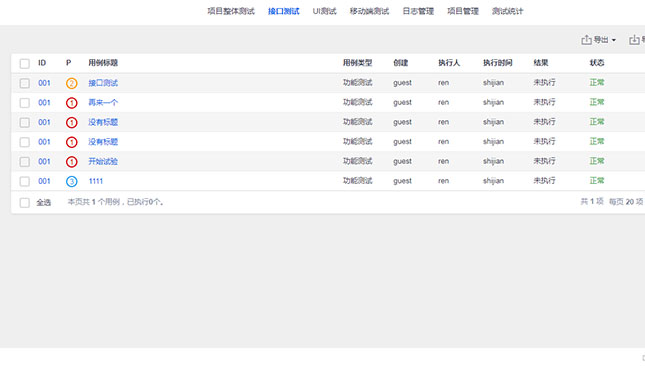Click the blue priority 3 badge for 1111
This screenshot has width=645, height=368.
[x=72, y=181]
